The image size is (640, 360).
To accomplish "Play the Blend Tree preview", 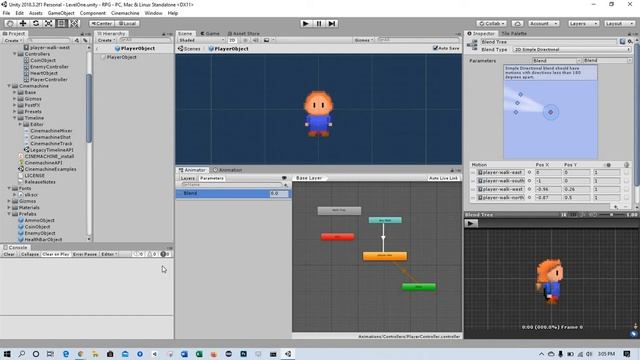I will point(470,223).
